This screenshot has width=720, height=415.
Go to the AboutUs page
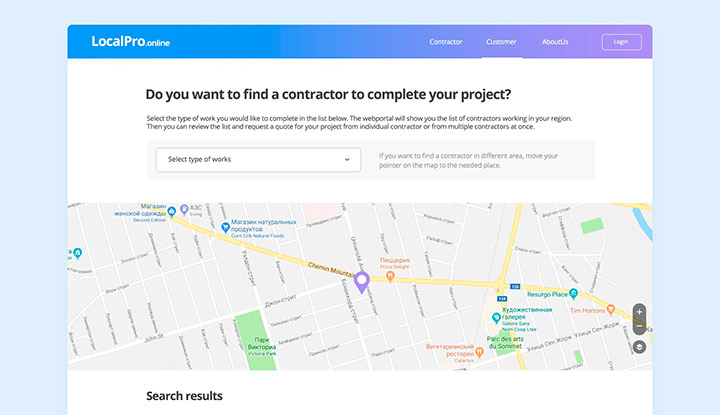click(x=555, y=42)
